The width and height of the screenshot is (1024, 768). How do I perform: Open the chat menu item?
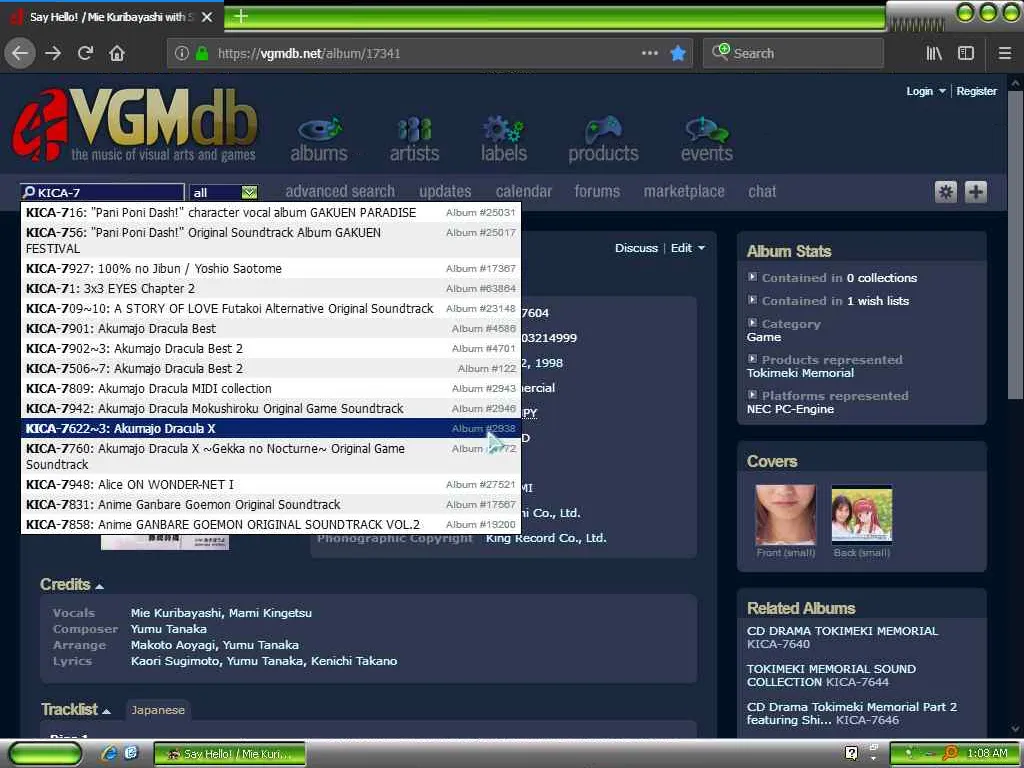762,191
